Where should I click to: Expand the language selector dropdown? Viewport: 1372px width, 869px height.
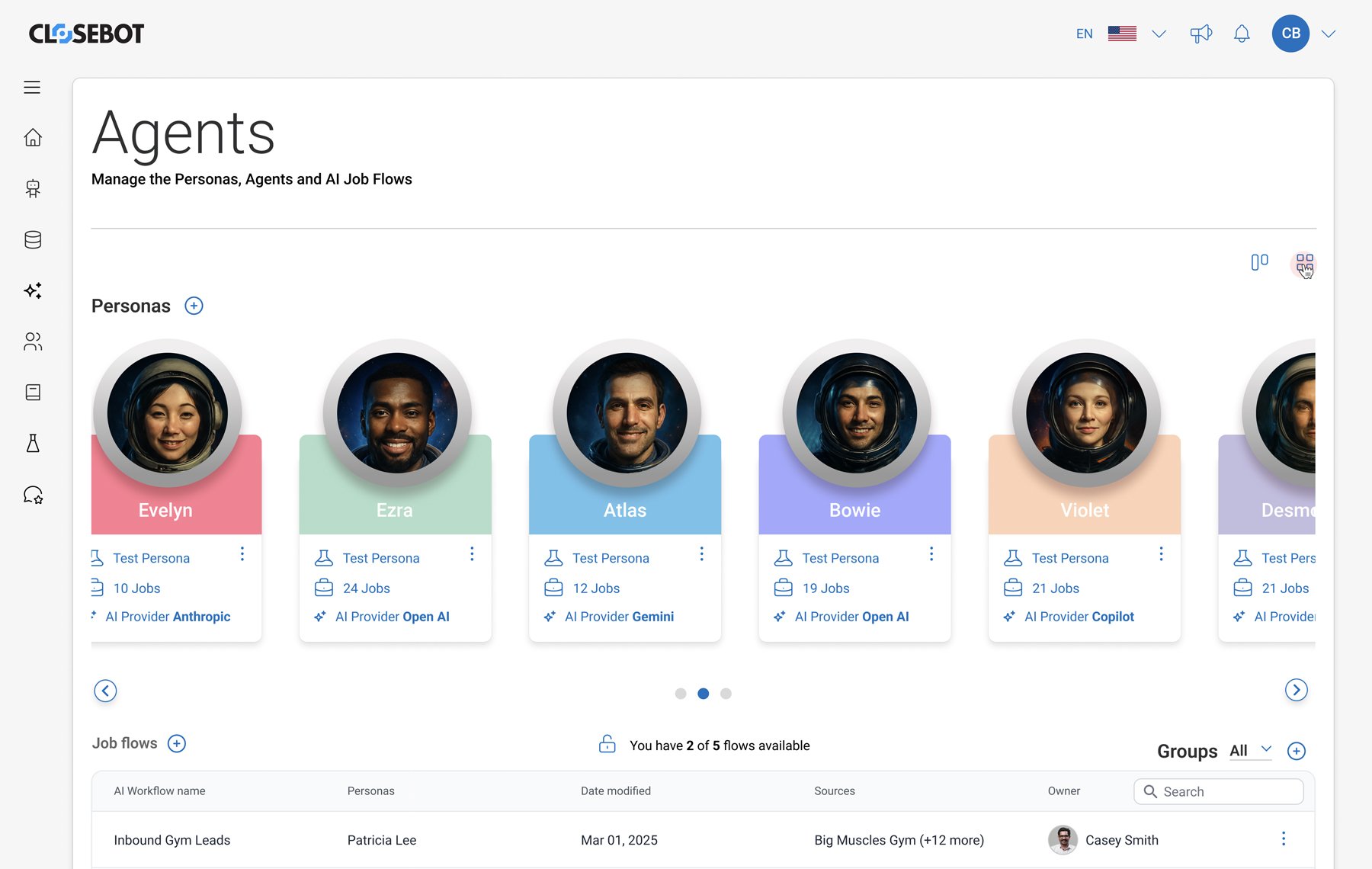pyautogui.click(x=1159, y=34)
